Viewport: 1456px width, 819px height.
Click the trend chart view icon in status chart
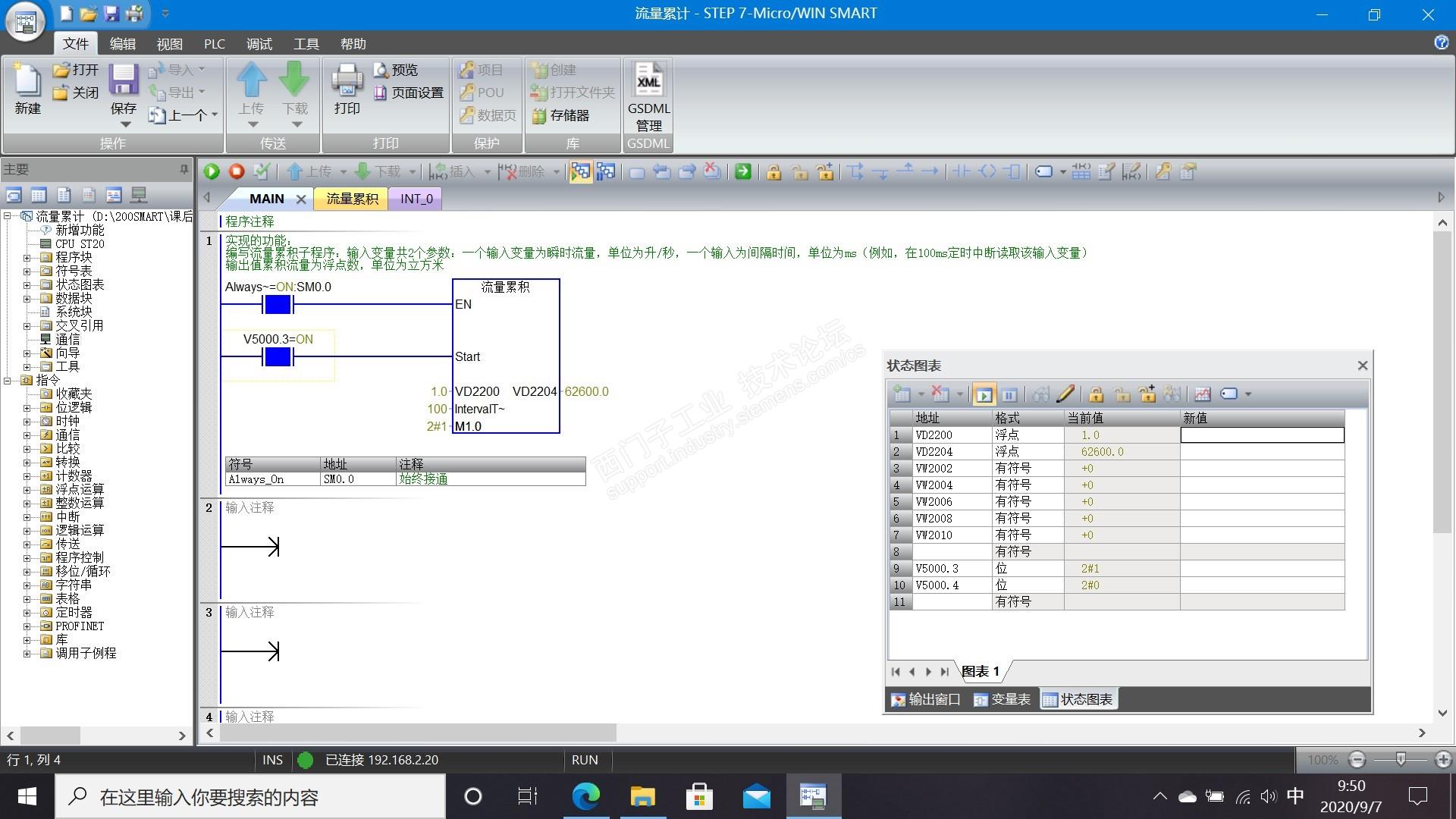tap(1202, 394)
